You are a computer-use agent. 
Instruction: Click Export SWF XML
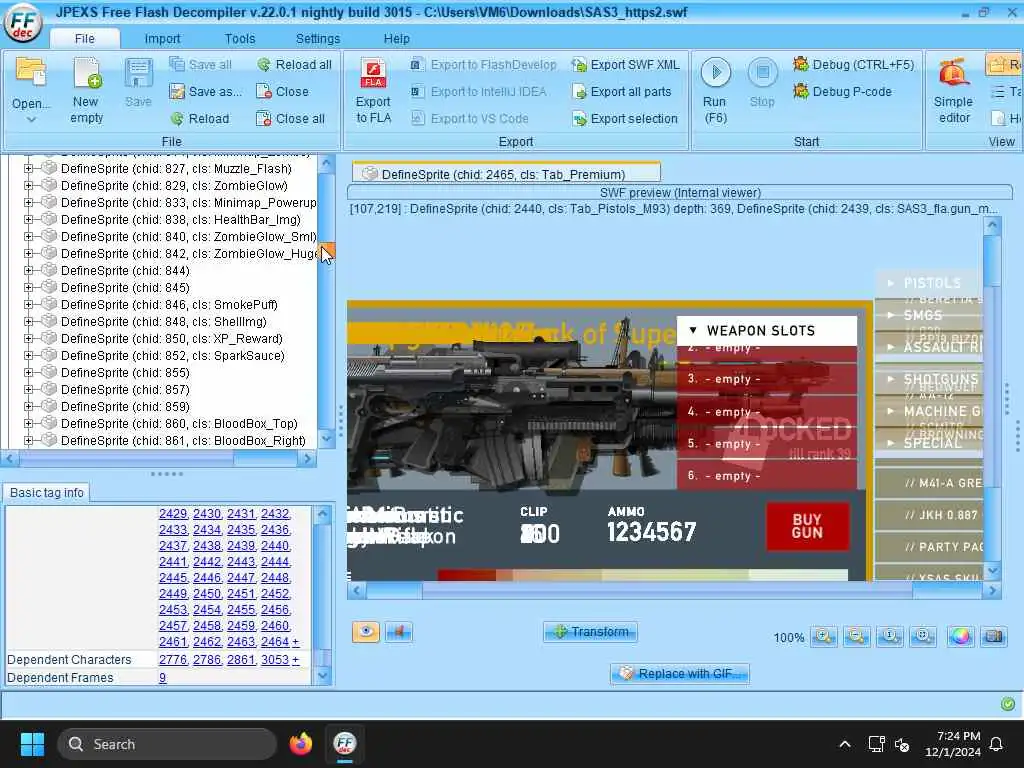click(x=626, y=65)
